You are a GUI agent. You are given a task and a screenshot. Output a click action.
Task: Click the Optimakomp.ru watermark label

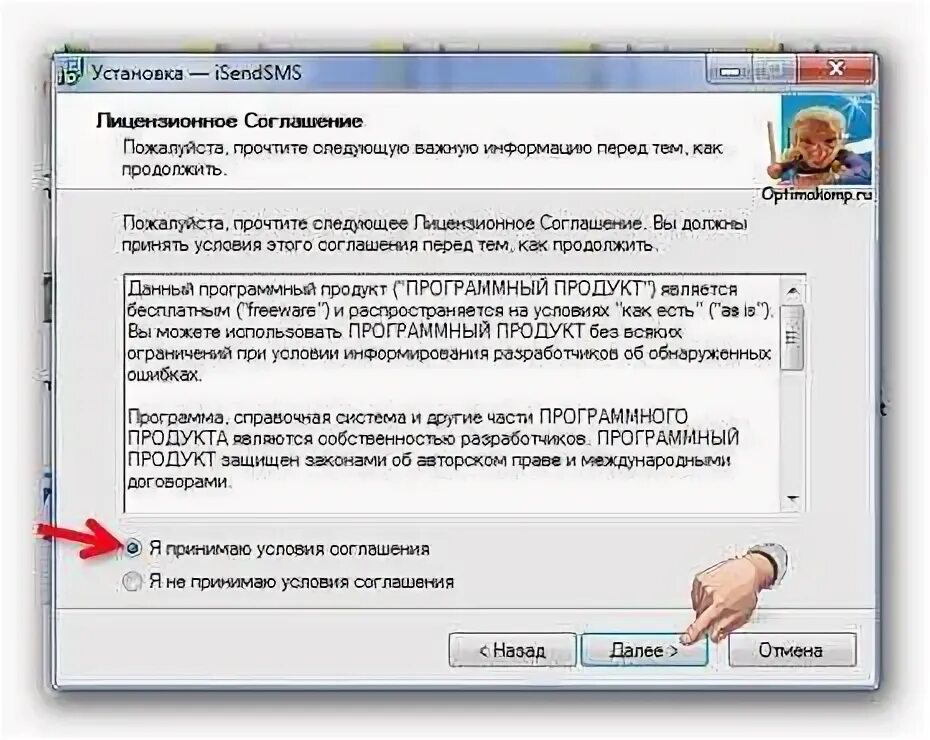(x=817, y=194)
